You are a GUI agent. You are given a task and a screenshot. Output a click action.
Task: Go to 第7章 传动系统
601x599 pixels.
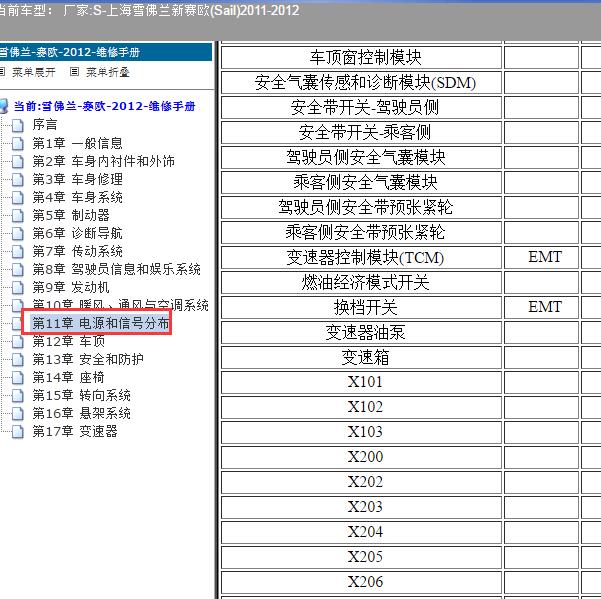pyautogui.click(x=77, y=251)
